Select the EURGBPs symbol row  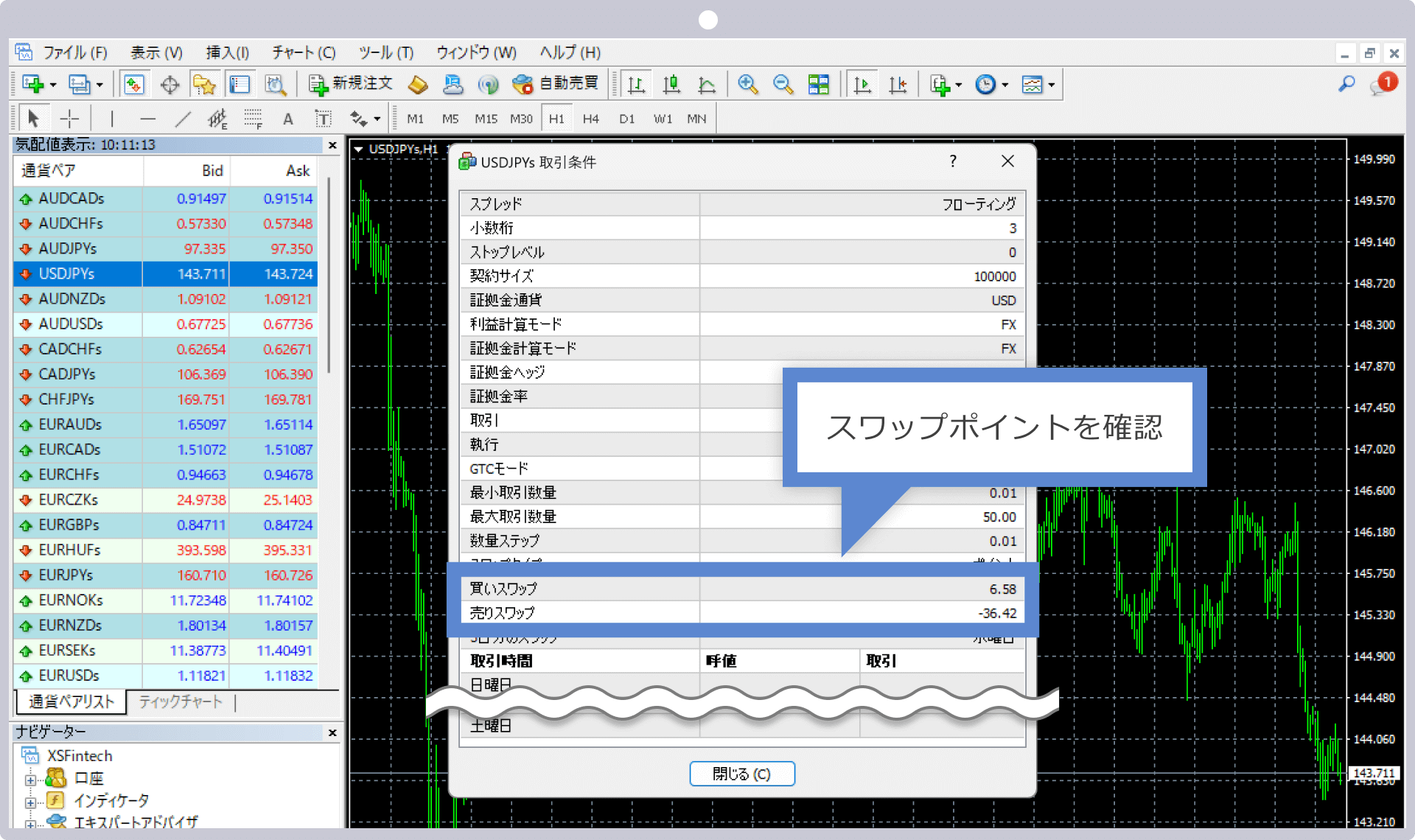(166, 525)
